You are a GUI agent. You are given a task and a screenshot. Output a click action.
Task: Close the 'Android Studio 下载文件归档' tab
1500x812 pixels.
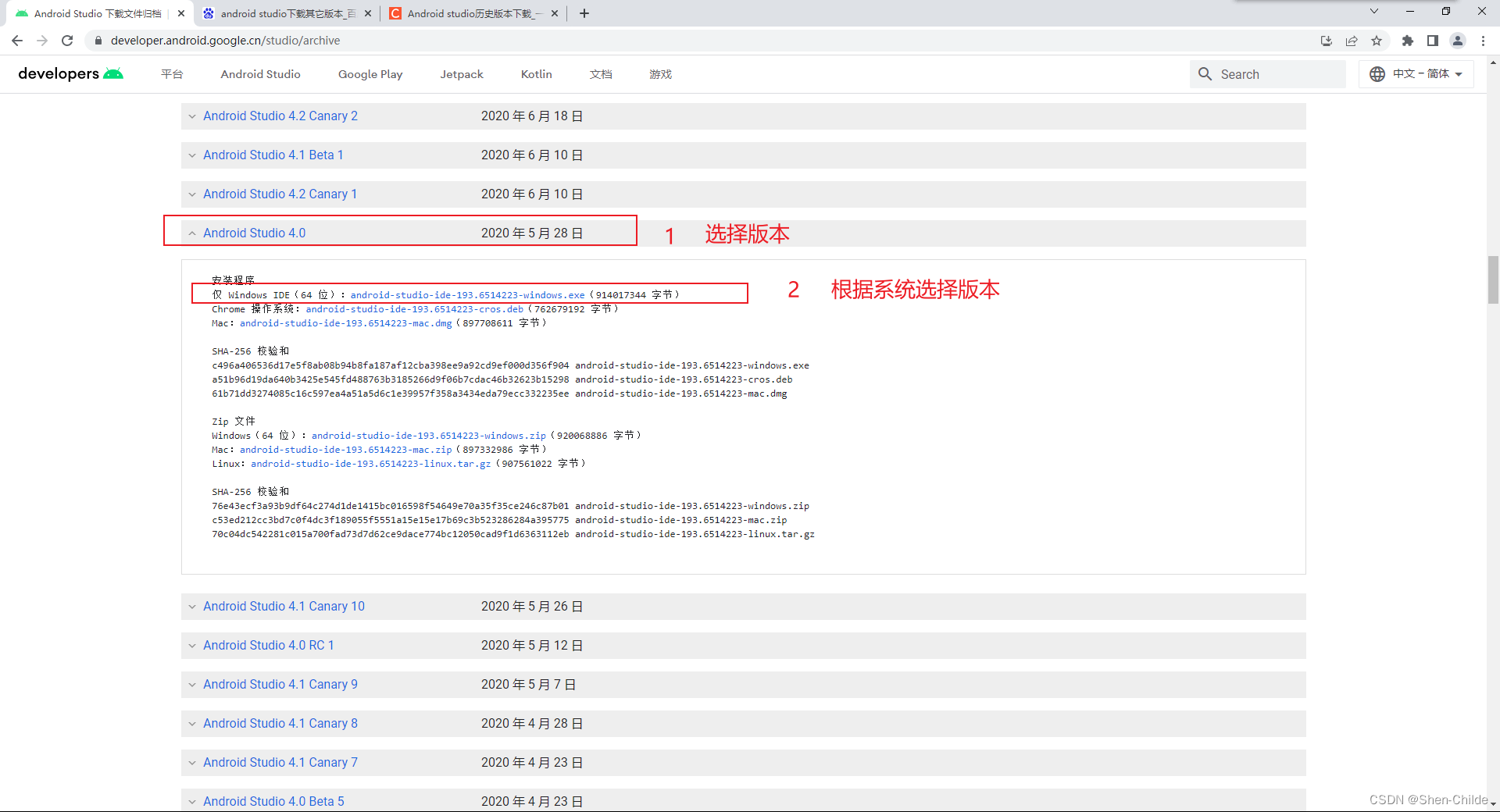pyautogui.click(x=181, y=13)
